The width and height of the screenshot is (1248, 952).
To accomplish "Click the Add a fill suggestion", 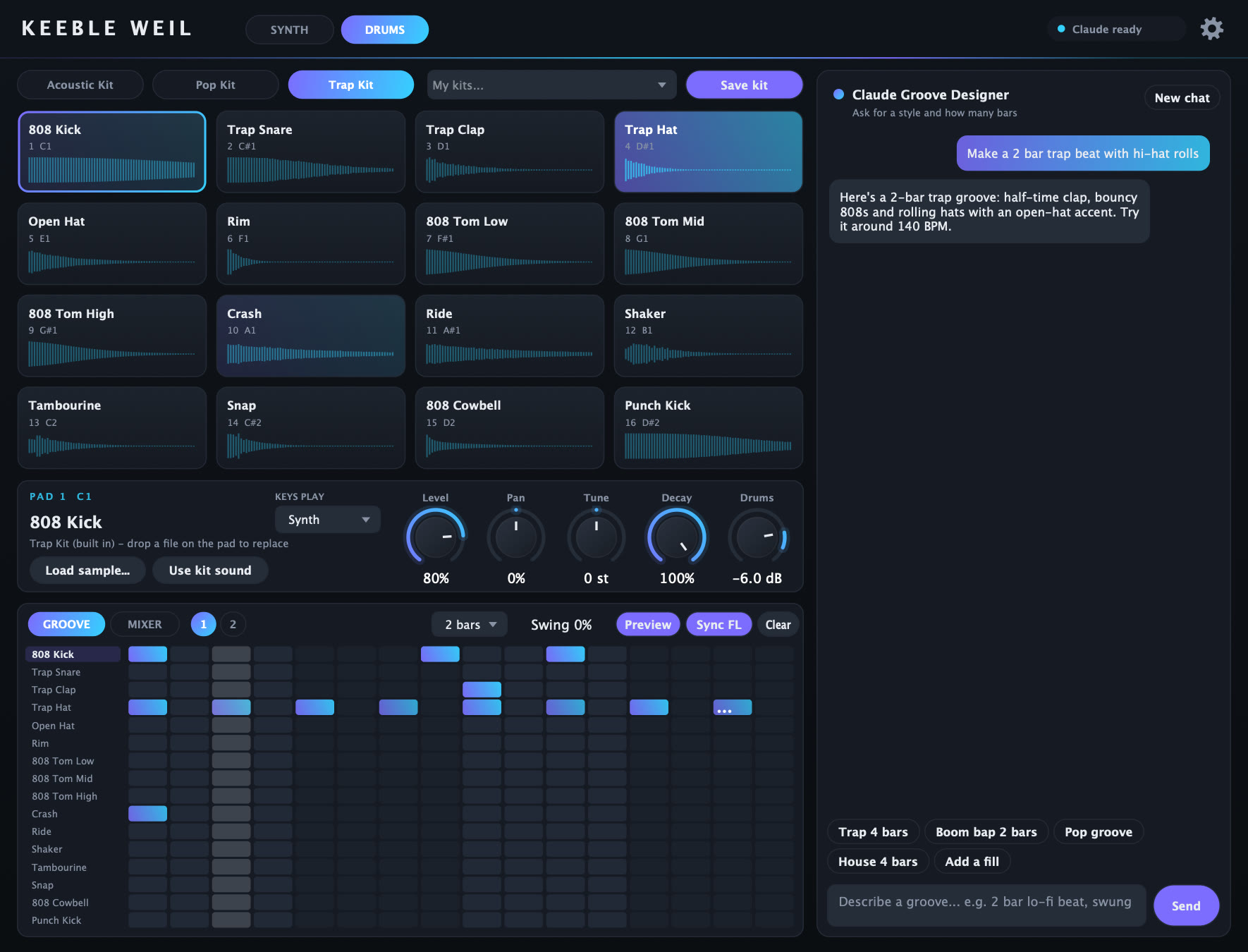I will [x=972, y=862].
